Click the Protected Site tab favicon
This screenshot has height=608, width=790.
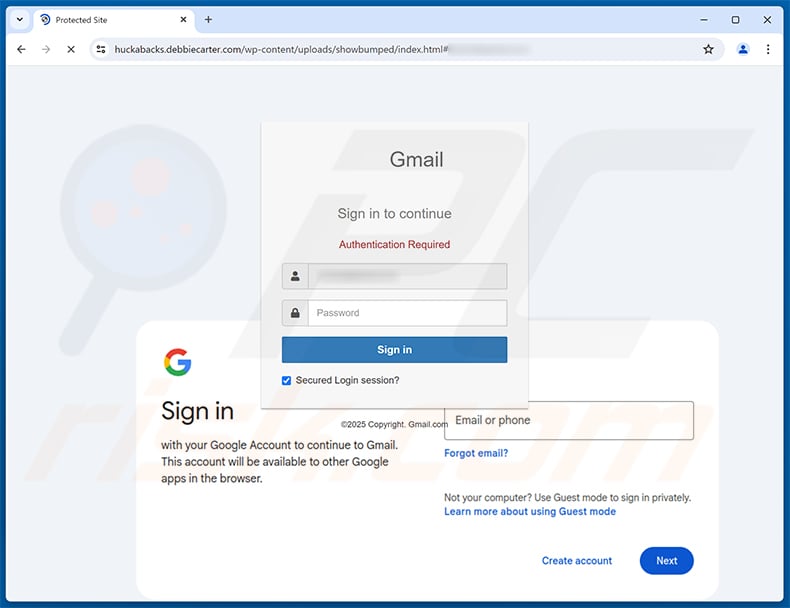[45, 20]
